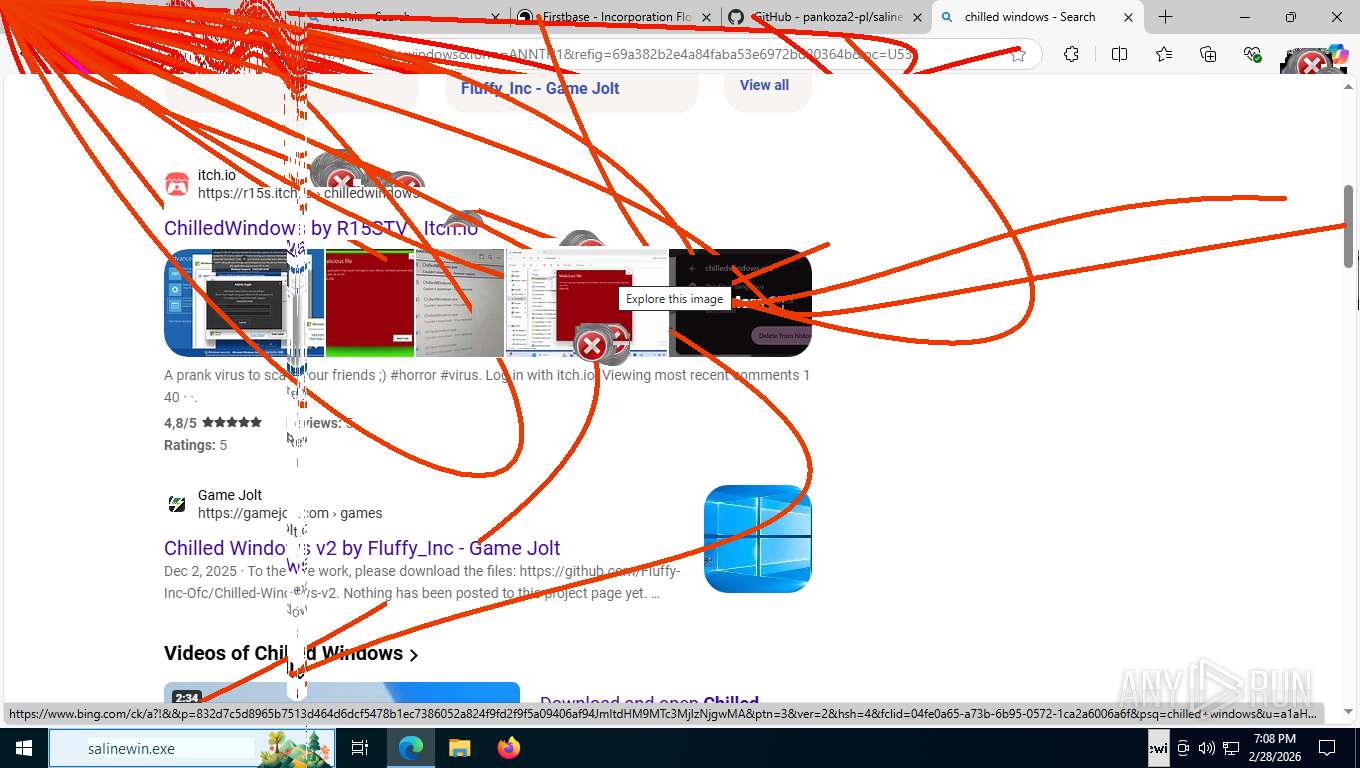Click the scrollbar down arrow
Viewport: 1360px width, 768px height.
coord(1349,711)
